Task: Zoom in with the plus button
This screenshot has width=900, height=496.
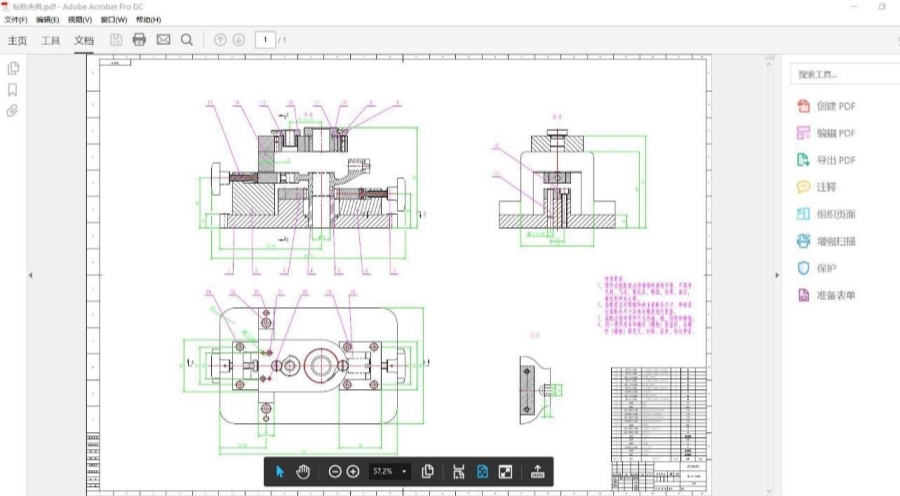Action: click(353, 472)
